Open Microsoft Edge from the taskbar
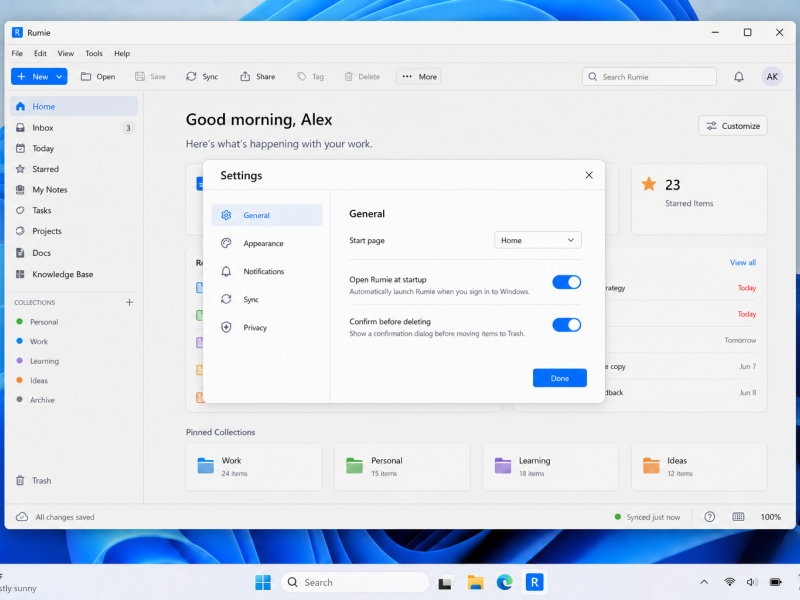The height and width of the screenshot is (600, 800). [505, 582]
